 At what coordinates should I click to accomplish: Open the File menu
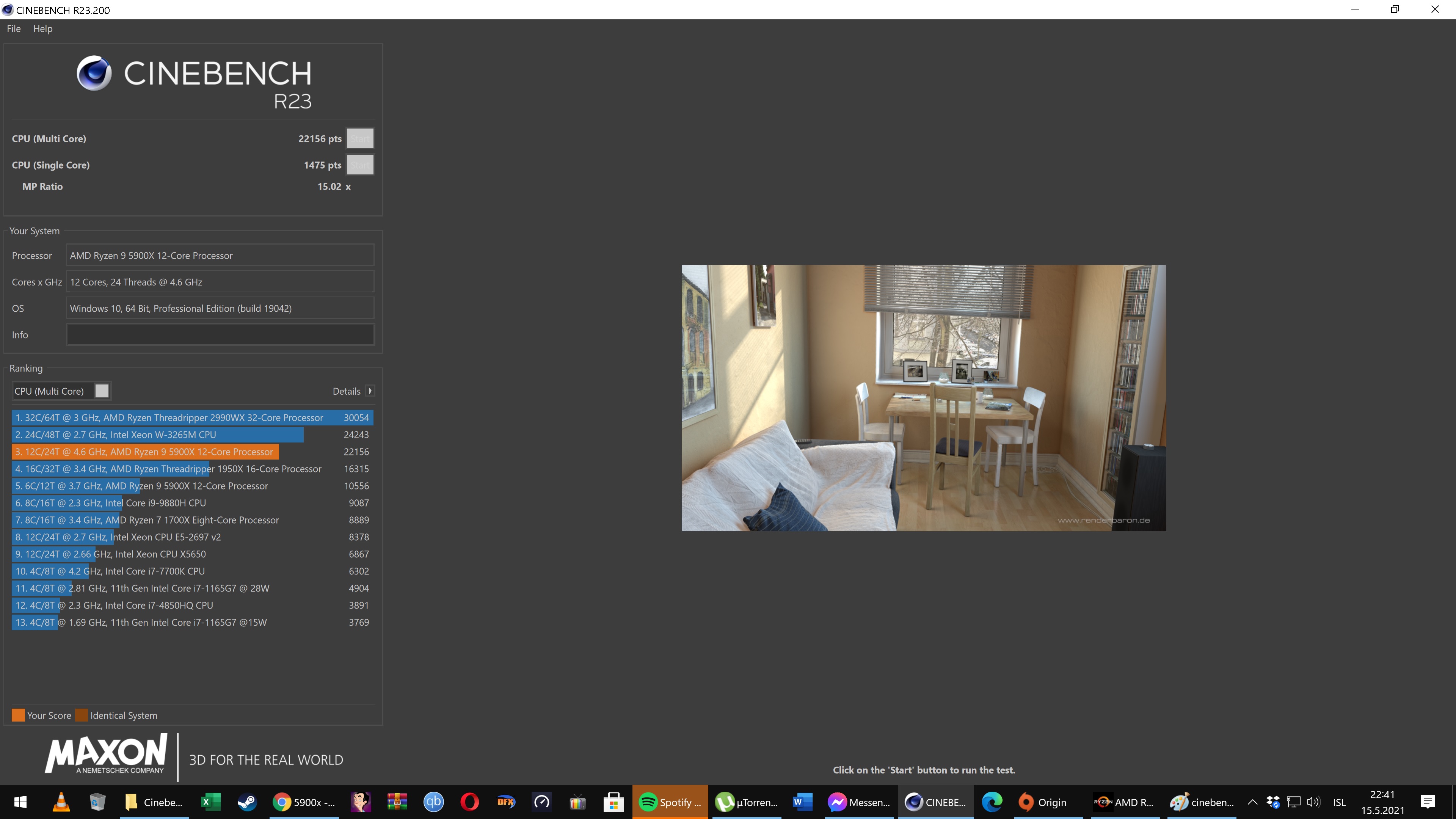[13, 28]
